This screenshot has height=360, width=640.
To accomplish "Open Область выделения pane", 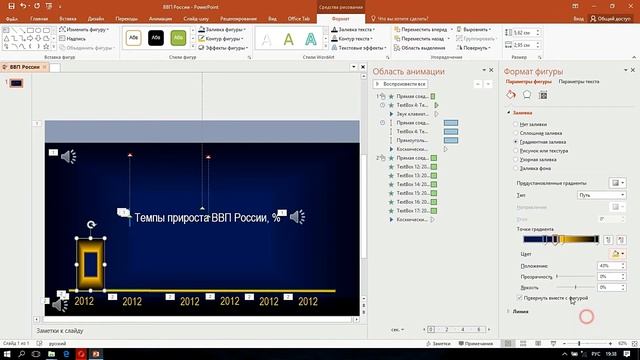I will click(420, 48).
